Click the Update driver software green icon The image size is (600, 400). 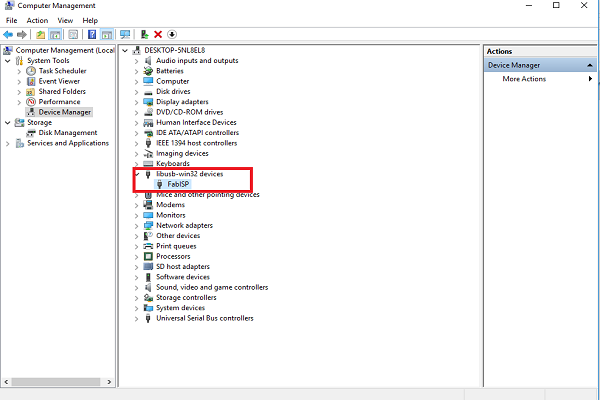[x=144, y=34]
